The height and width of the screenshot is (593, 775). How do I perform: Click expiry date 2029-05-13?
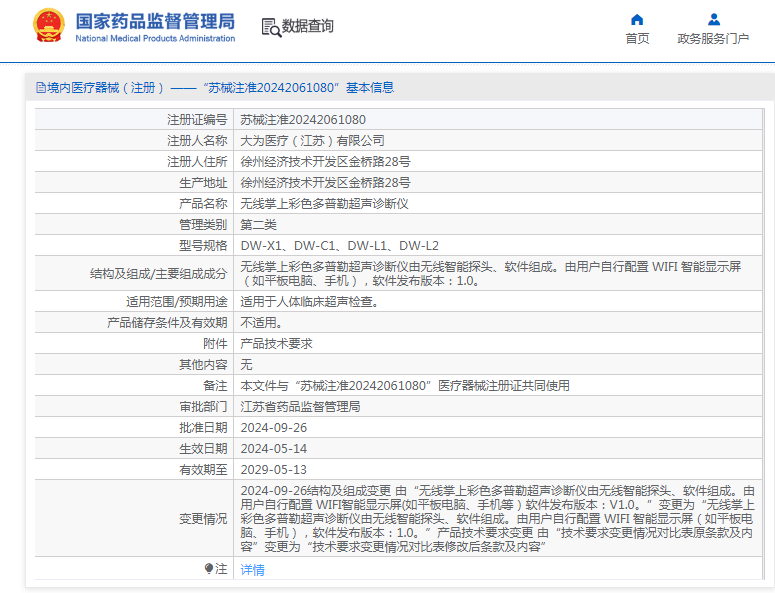tap(274, 469)
